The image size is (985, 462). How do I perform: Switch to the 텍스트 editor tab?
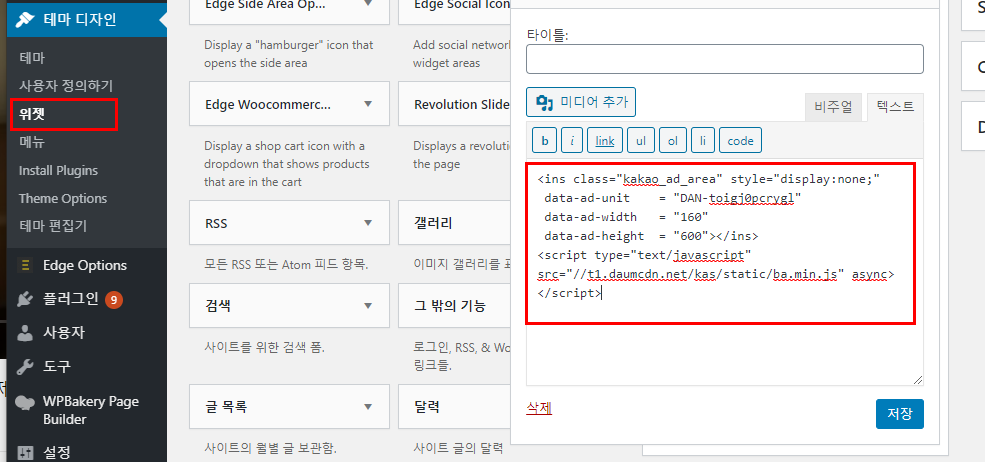895,107
